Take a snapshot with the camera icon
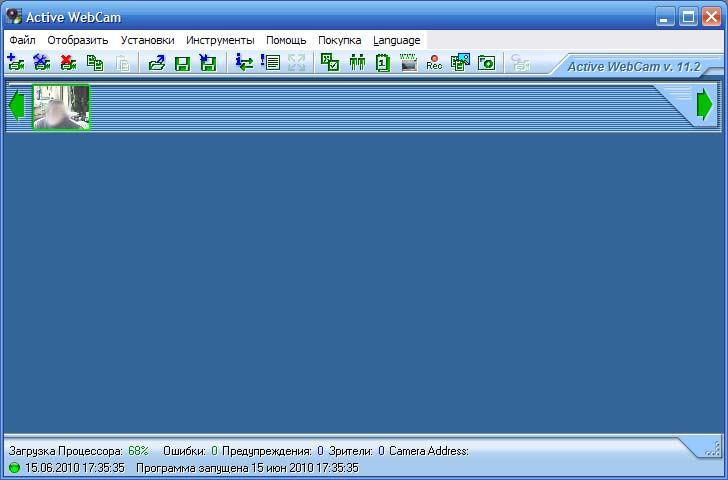Image resolution: width=728 pixels, height=480 pixels. point(487,62)
